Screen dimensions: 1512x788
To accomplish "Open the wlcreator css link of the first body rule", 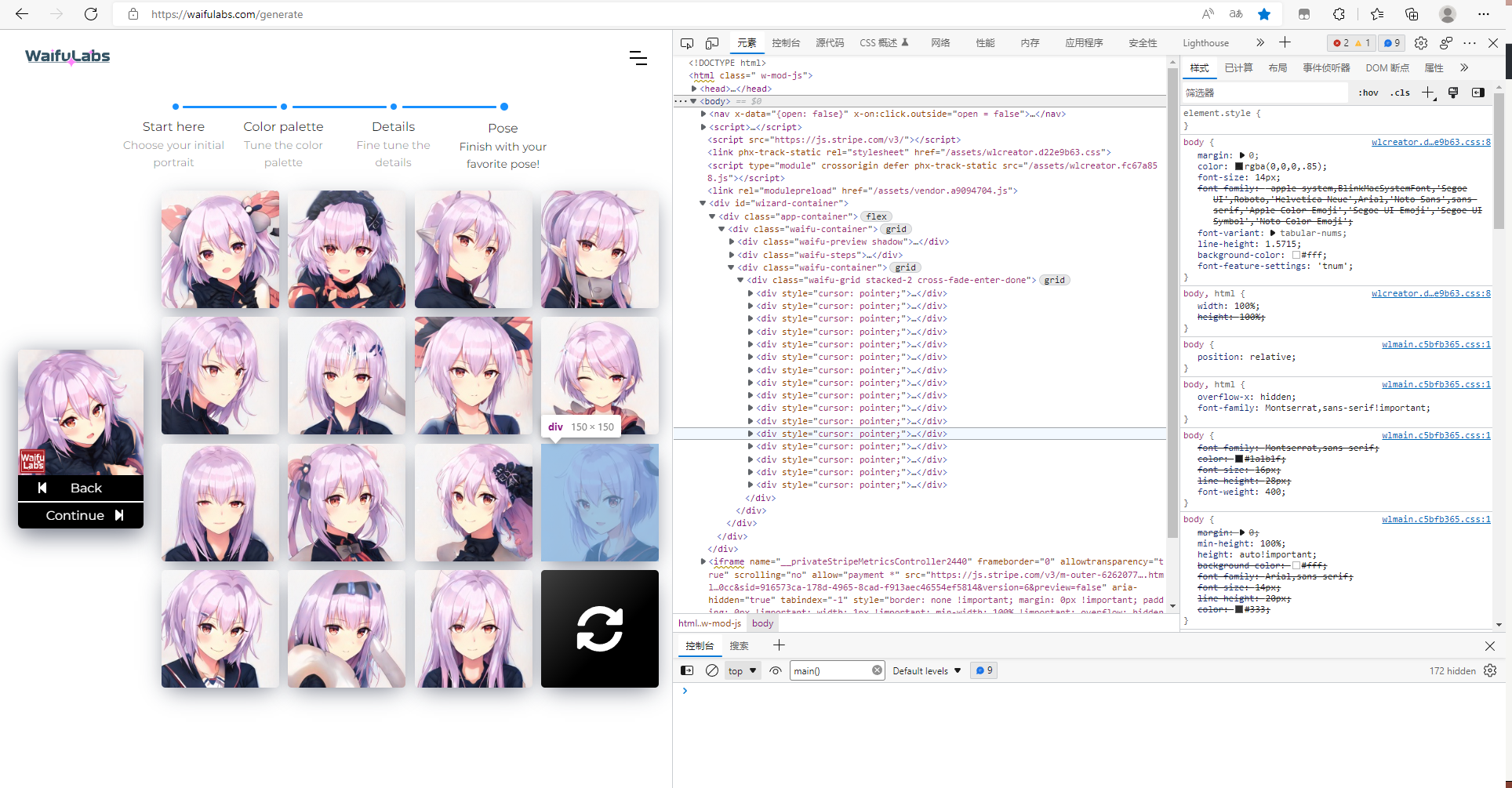I will 1430,142.
